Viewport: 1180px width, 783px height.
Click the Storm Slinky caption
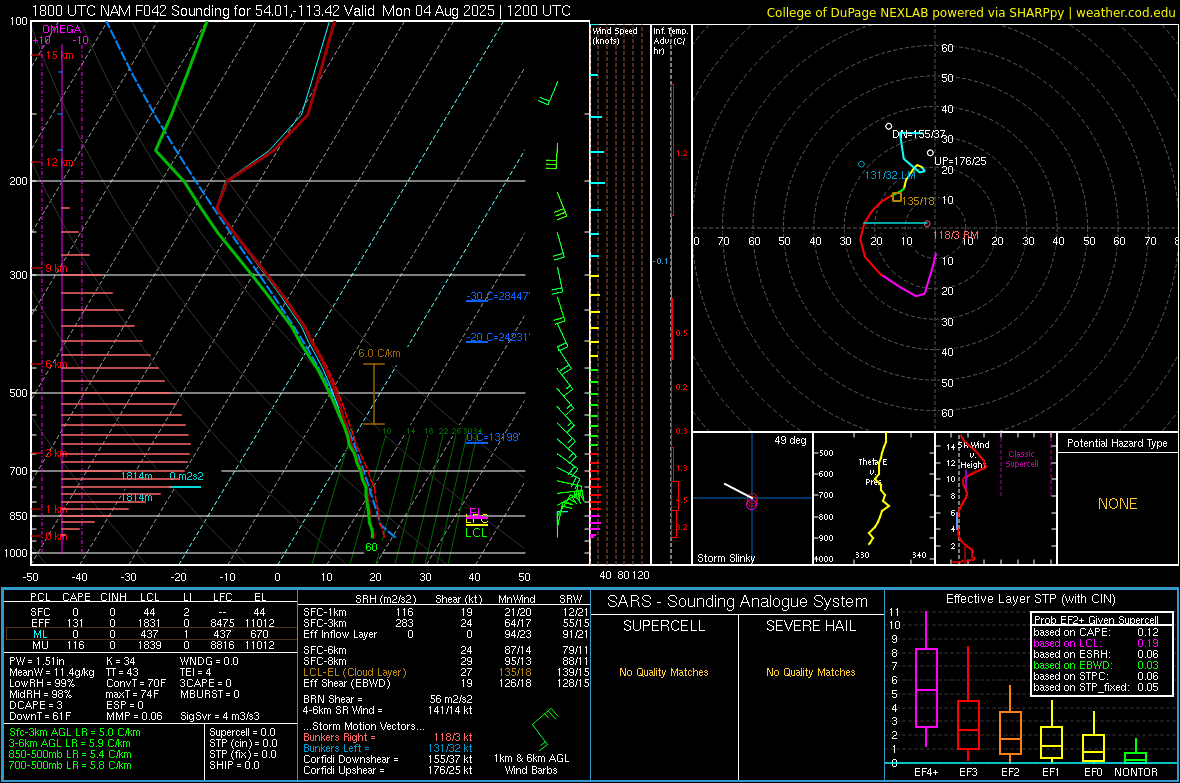725,558
